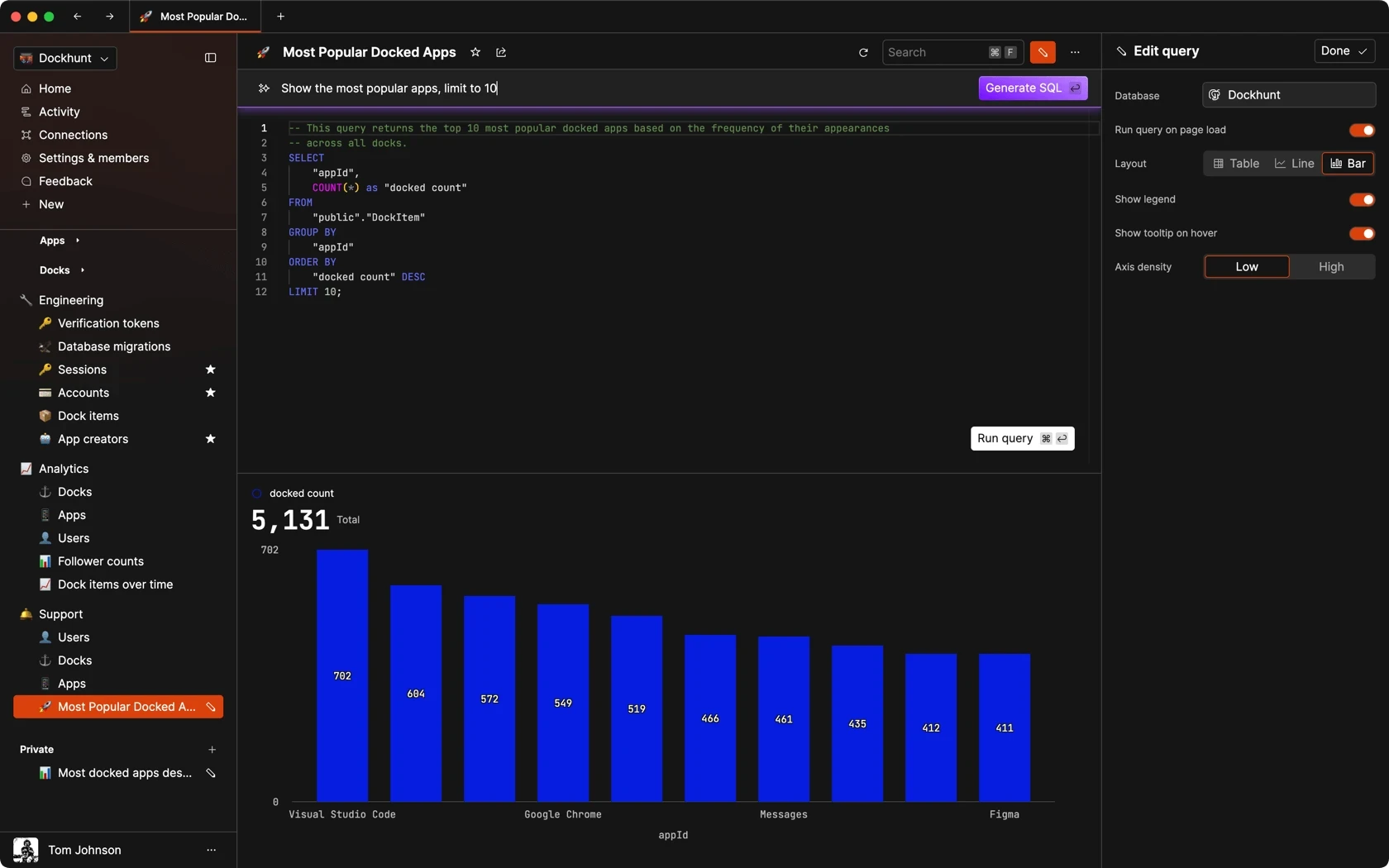Open Database migrations page

(x=114, y=346)
